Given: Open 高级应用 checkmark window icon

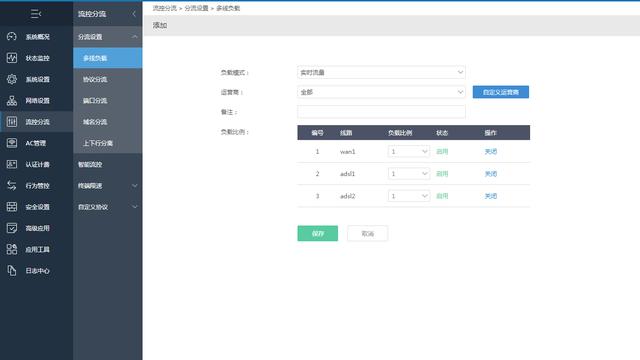Looking at the screenshot, I should [x=12, y=228].
